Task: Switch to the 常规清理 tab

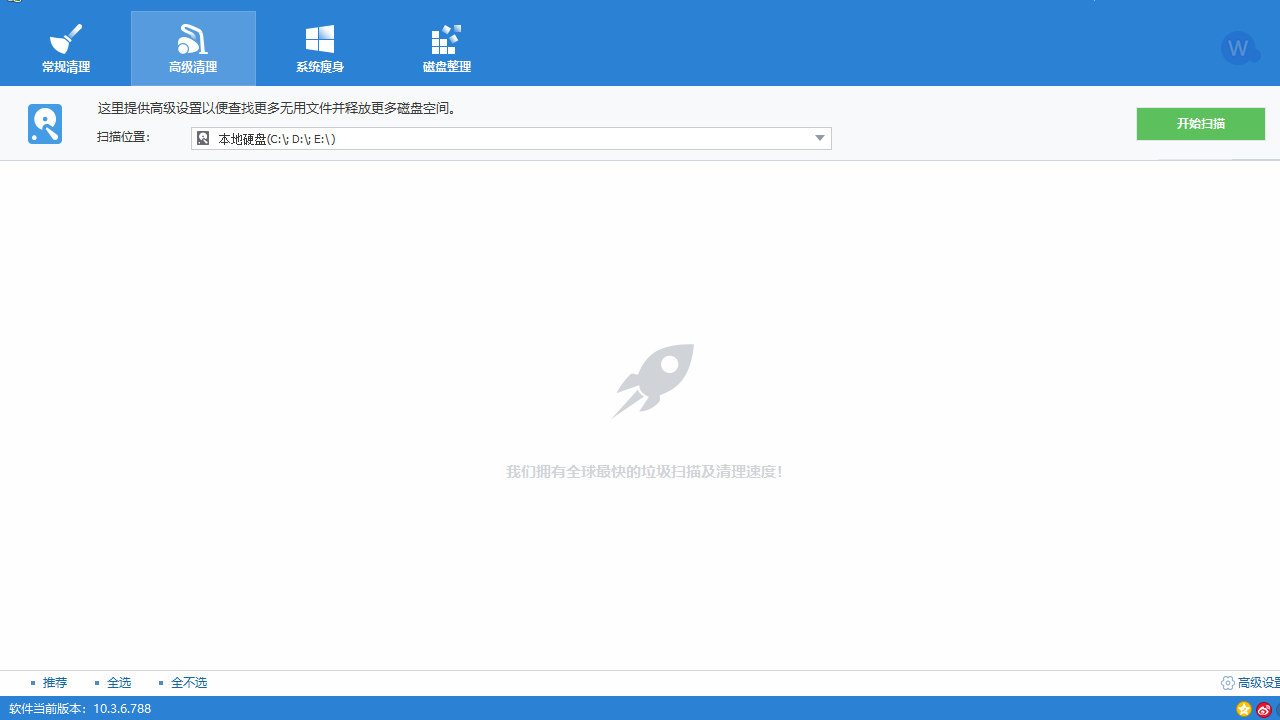Action: 65,68
